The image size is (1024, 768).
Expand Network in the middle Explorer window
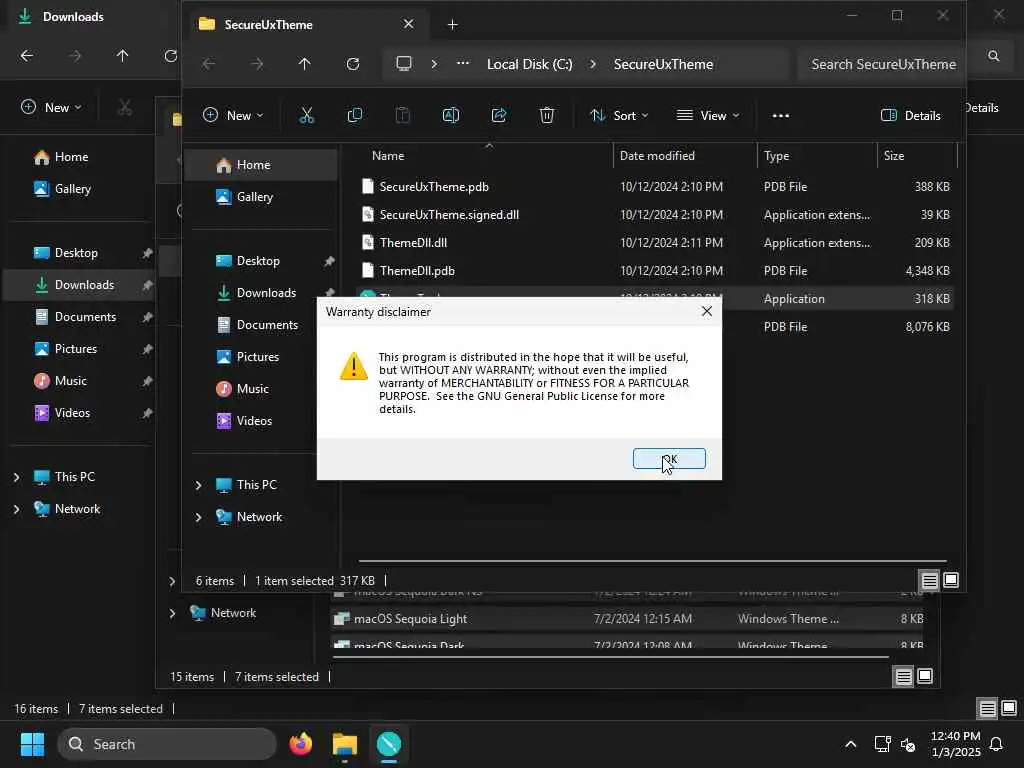pos(172,613)
